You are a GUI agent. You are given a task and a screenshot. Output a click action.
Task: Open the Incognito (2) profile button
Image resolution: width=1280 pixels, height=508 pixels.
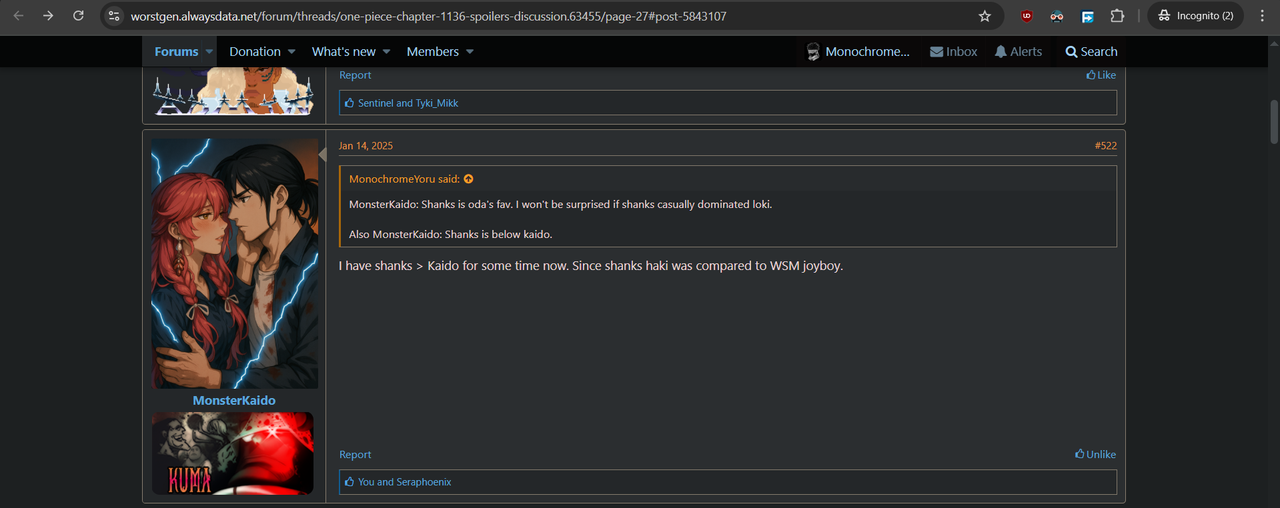point(1196,16)
